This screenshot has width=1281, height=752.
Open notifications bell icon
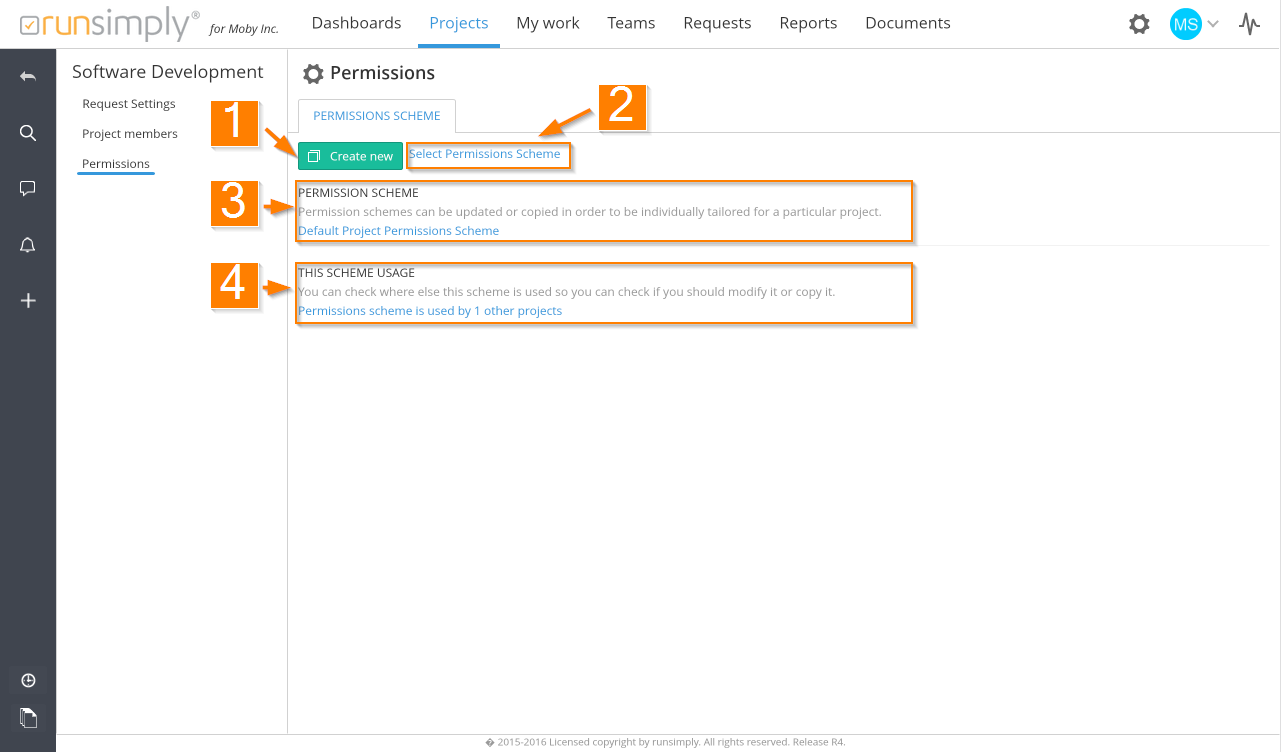[28, 245]
